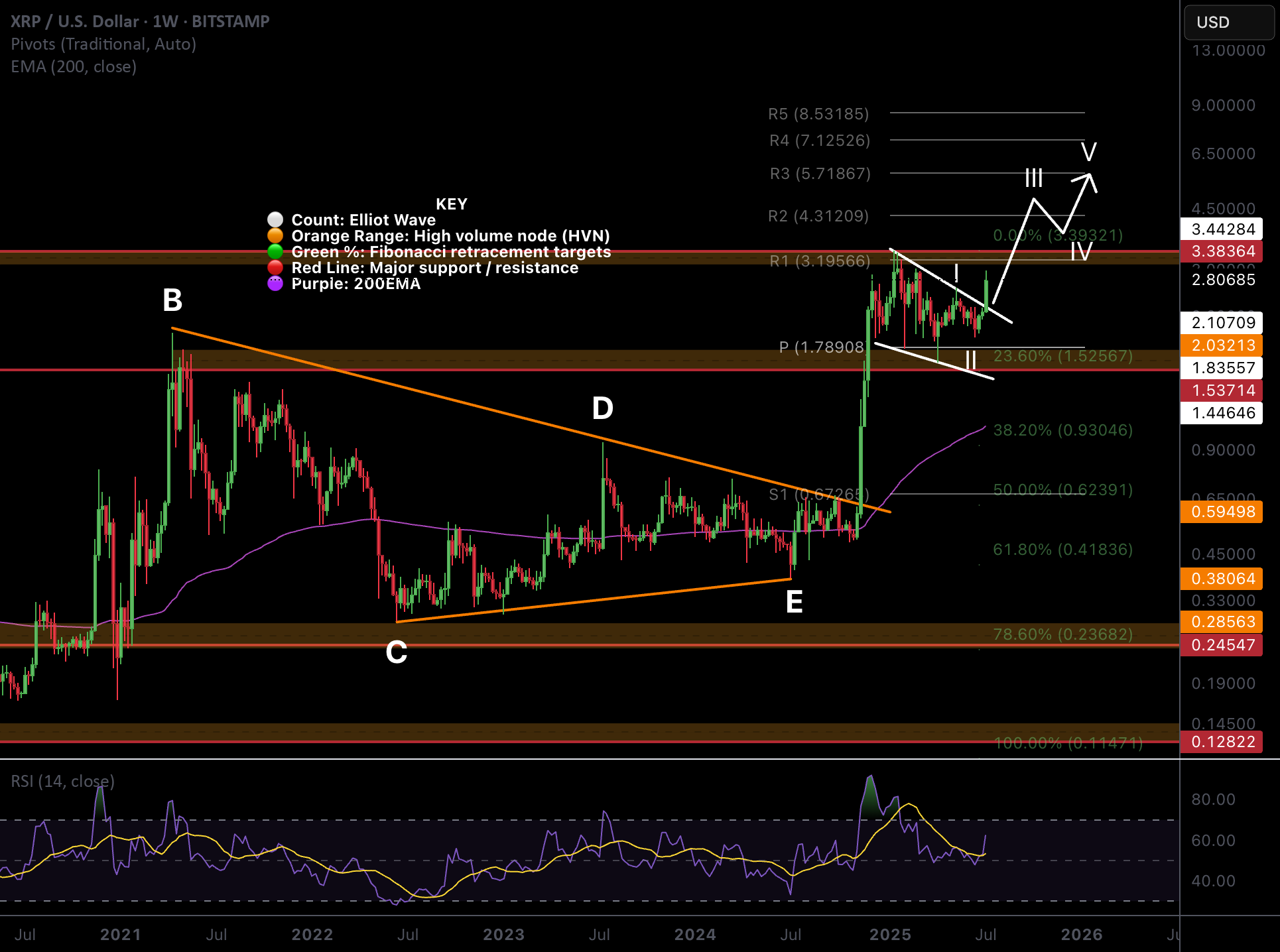This screenshot has height=952, width=1280.
Task: Click the 3.44284 price label on axis
Action: [x=1222, y=229]
